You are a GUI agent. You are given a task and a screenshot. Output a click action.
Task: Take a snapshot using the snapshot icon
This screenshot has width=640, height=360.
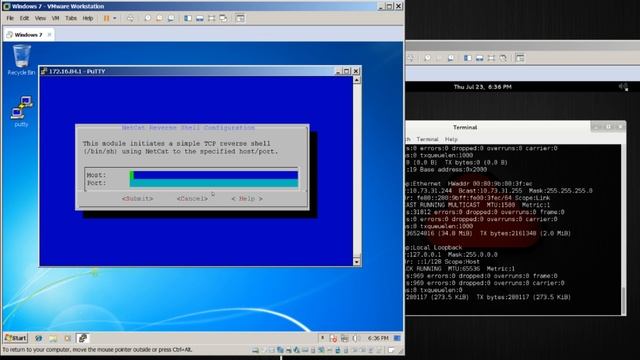pos(148,18)
